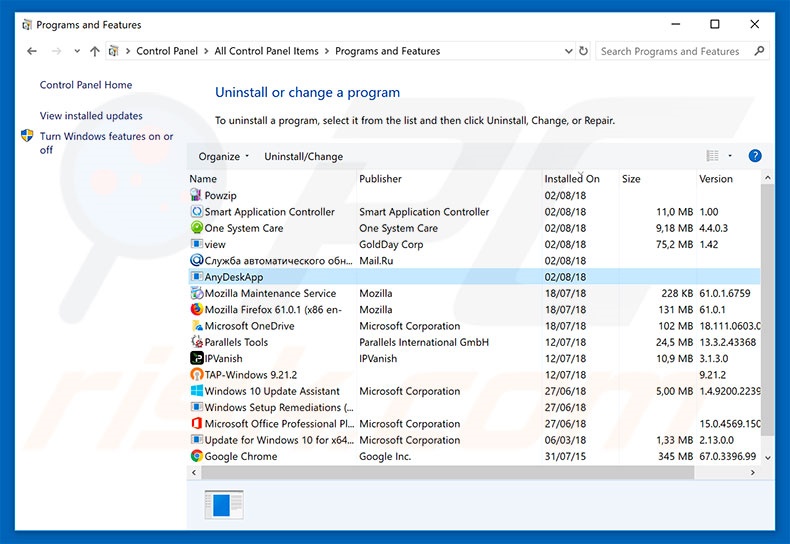This screenshot has height=544, width=790.
Task: Go up one level arrow
Action: pos(94,51)
